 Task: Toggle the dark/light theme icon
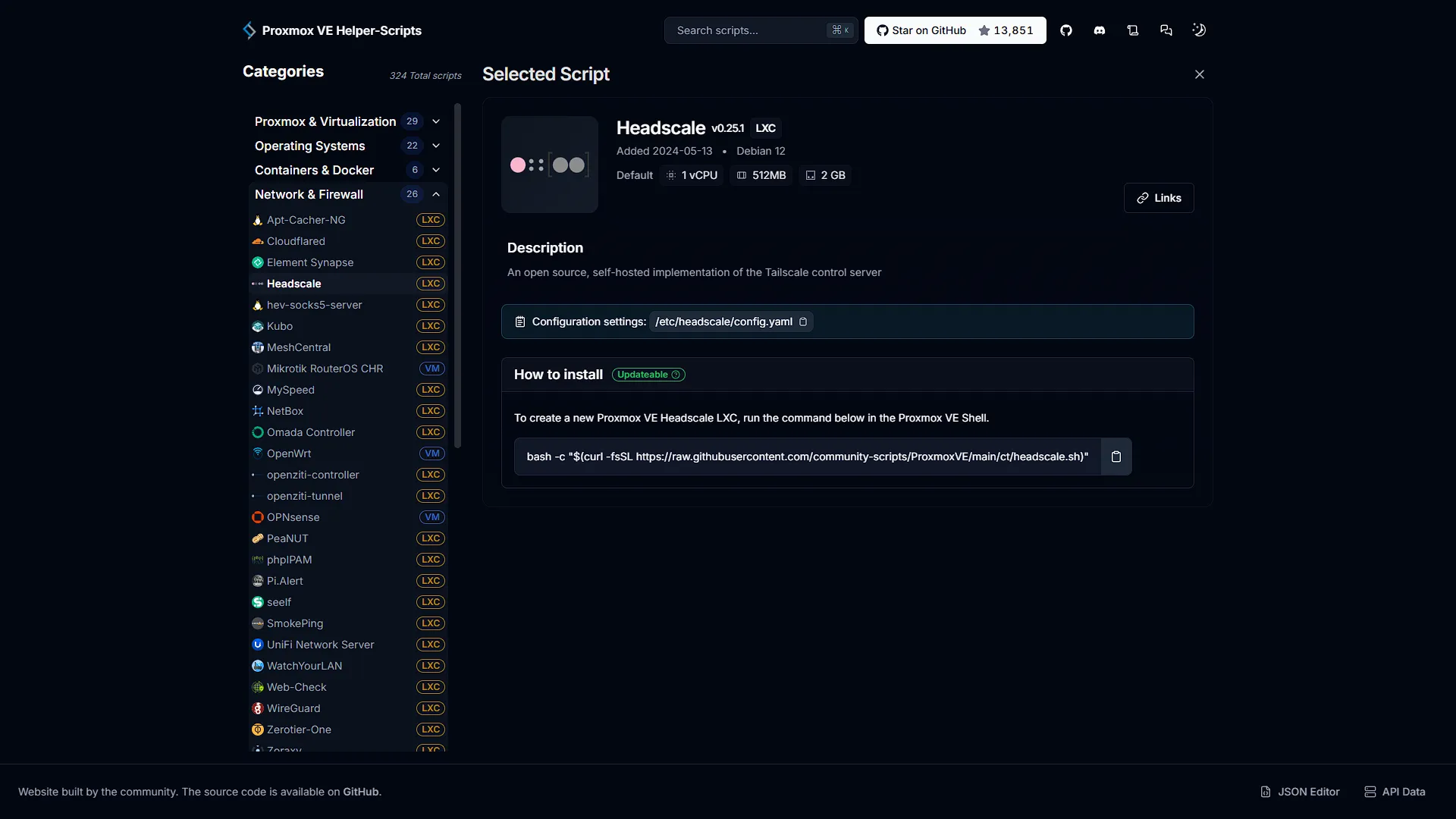[x=1199, y=30]
